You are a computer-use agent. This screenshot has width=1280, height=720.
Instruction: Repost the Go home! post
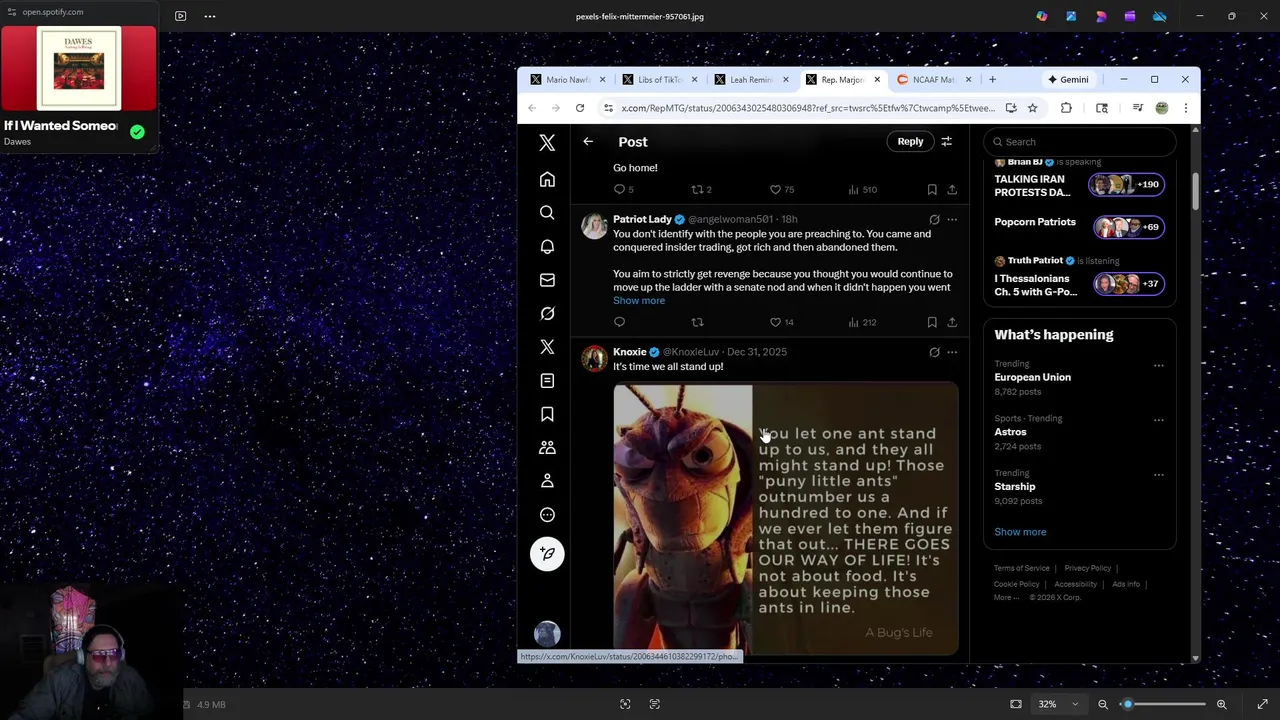click(x=702, y=189)
